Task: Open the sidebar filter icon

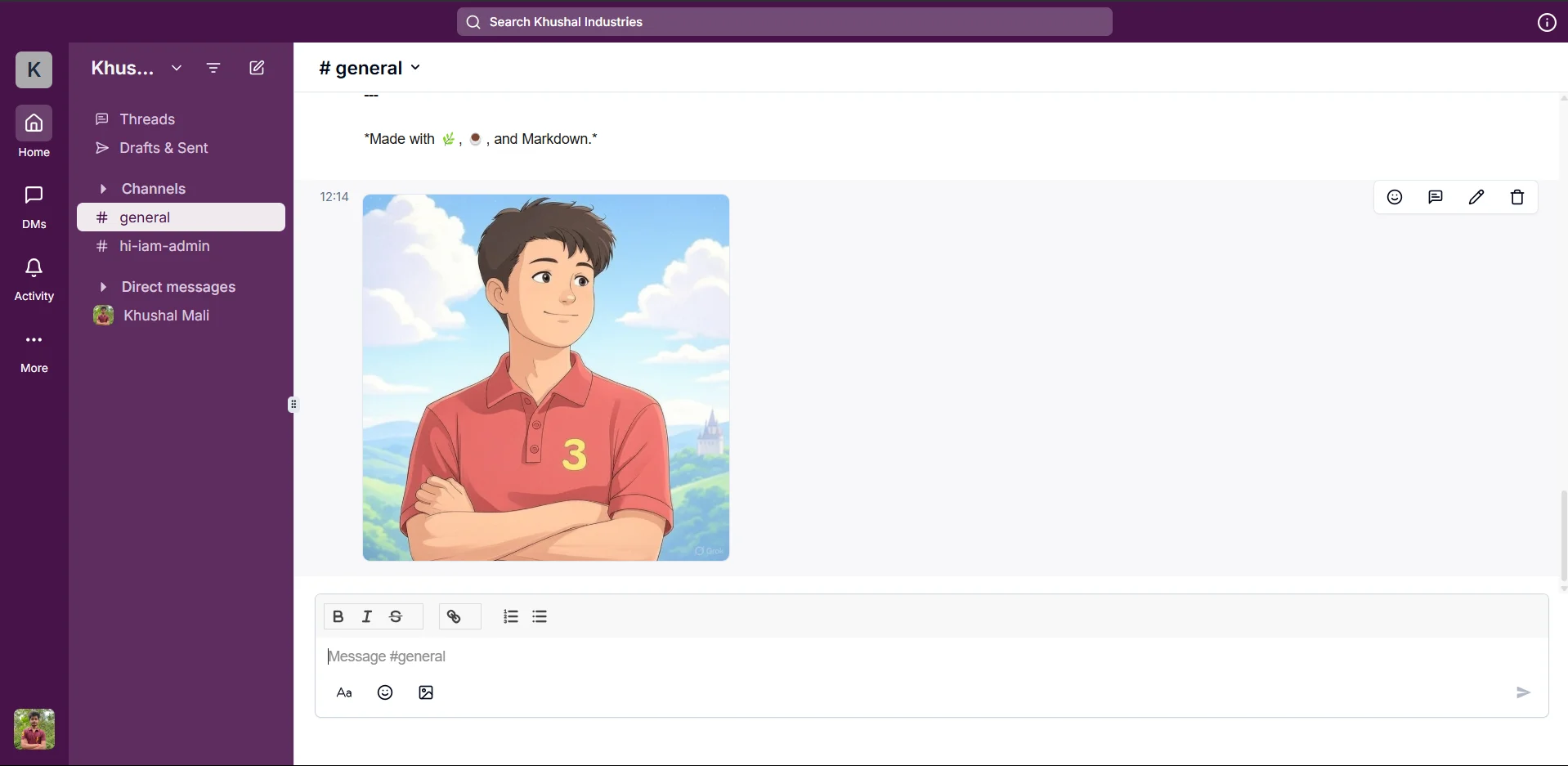Action: tap(214, 69)
